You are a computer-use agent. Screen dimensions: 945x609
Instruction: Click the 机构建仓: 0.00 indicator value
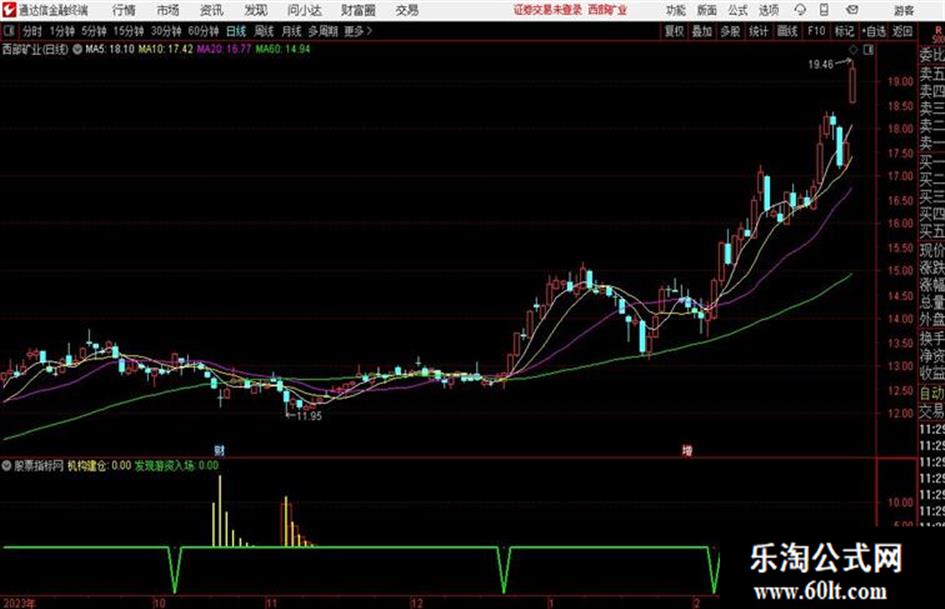[99, 465]
